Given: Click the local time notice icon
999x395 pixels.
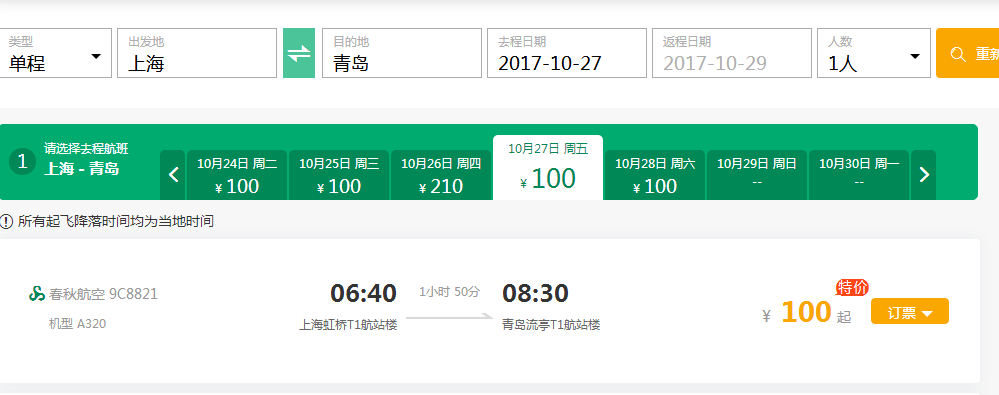Looking at the screenshot, I should [6, 222].
